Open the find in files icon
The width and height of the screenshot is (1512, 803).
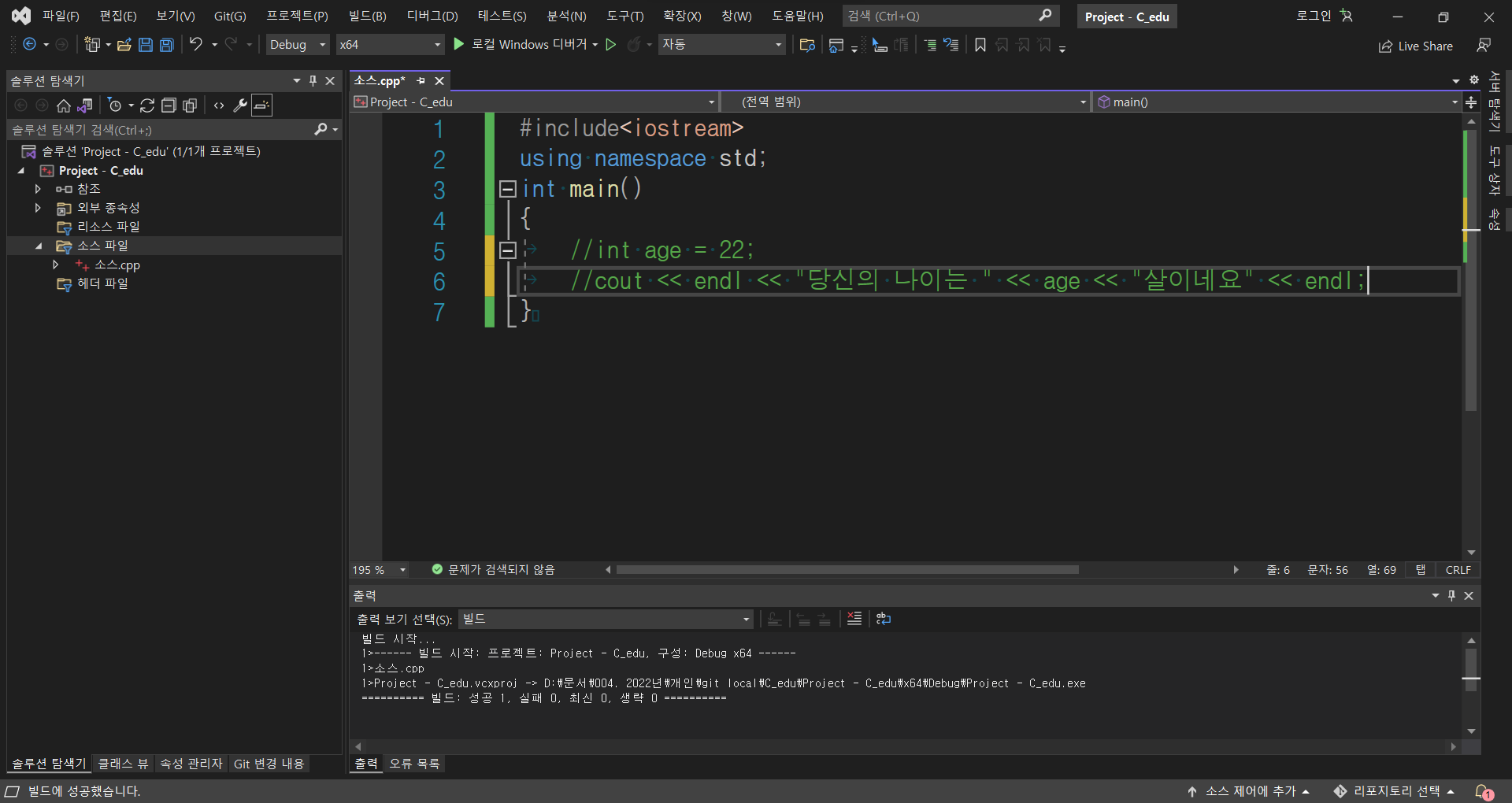pos(807,45)
